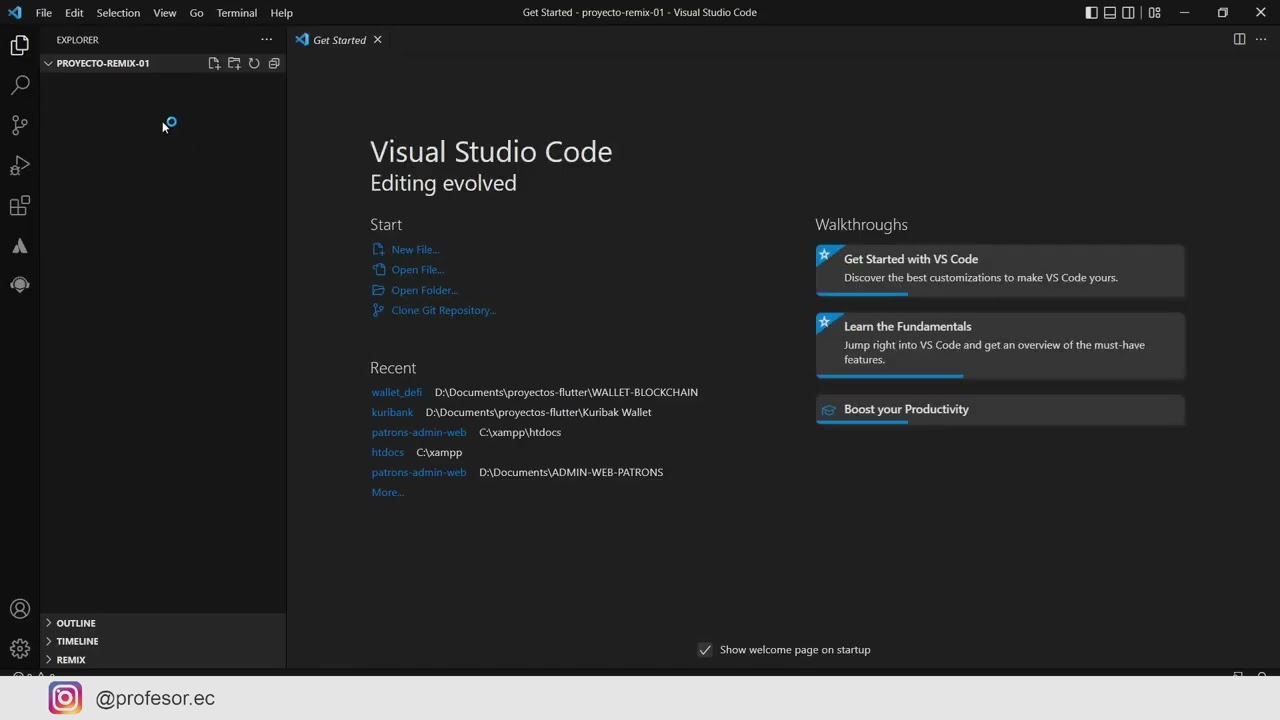This screenshot has height=720, width=1280.
Task: Open the Extensions view
Action: (x=20, y=206)
